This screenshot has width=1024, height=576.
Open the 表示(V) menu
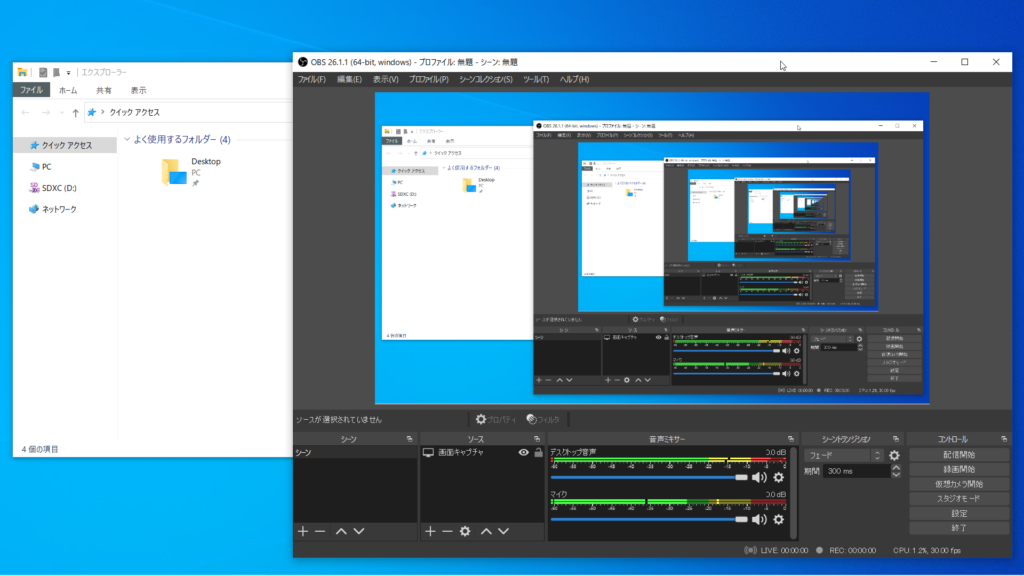coord(385,79)
